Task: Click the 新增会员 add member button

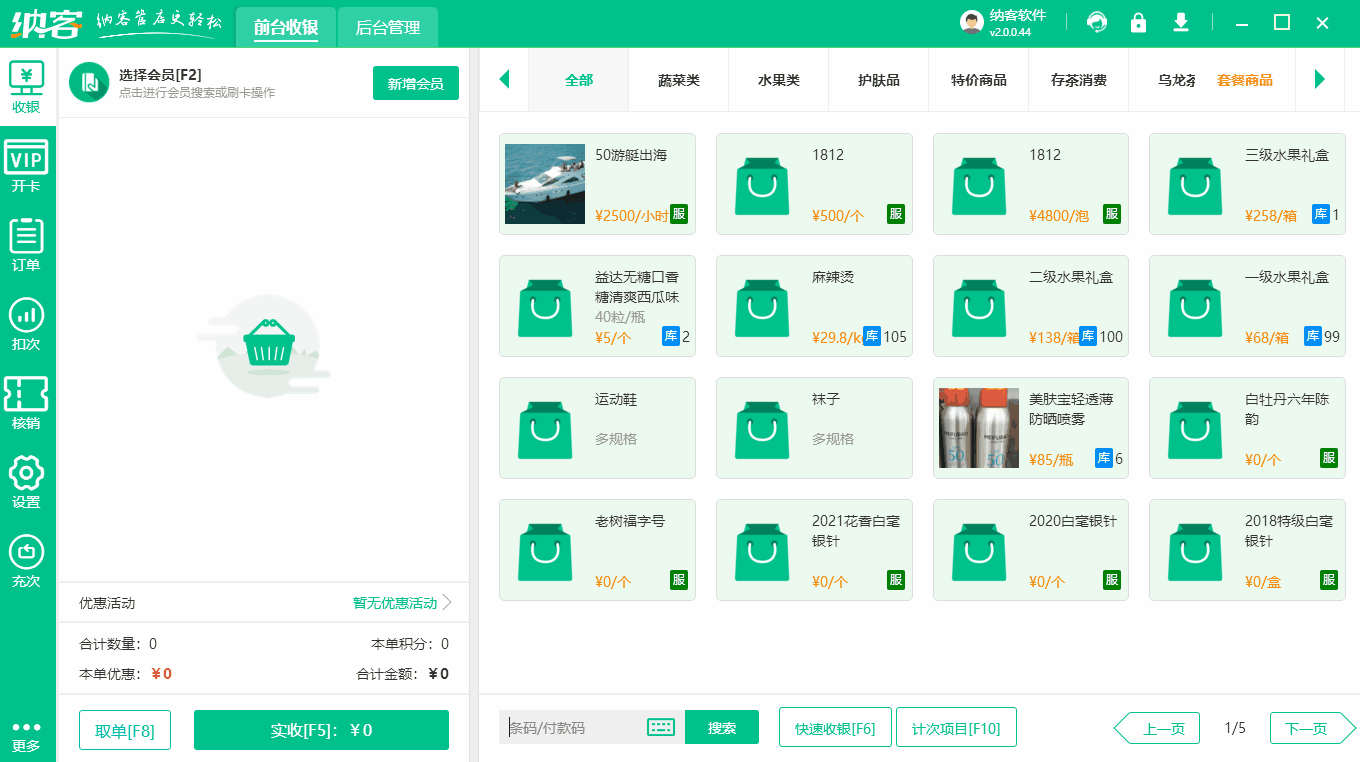Action: coord(415,83)
